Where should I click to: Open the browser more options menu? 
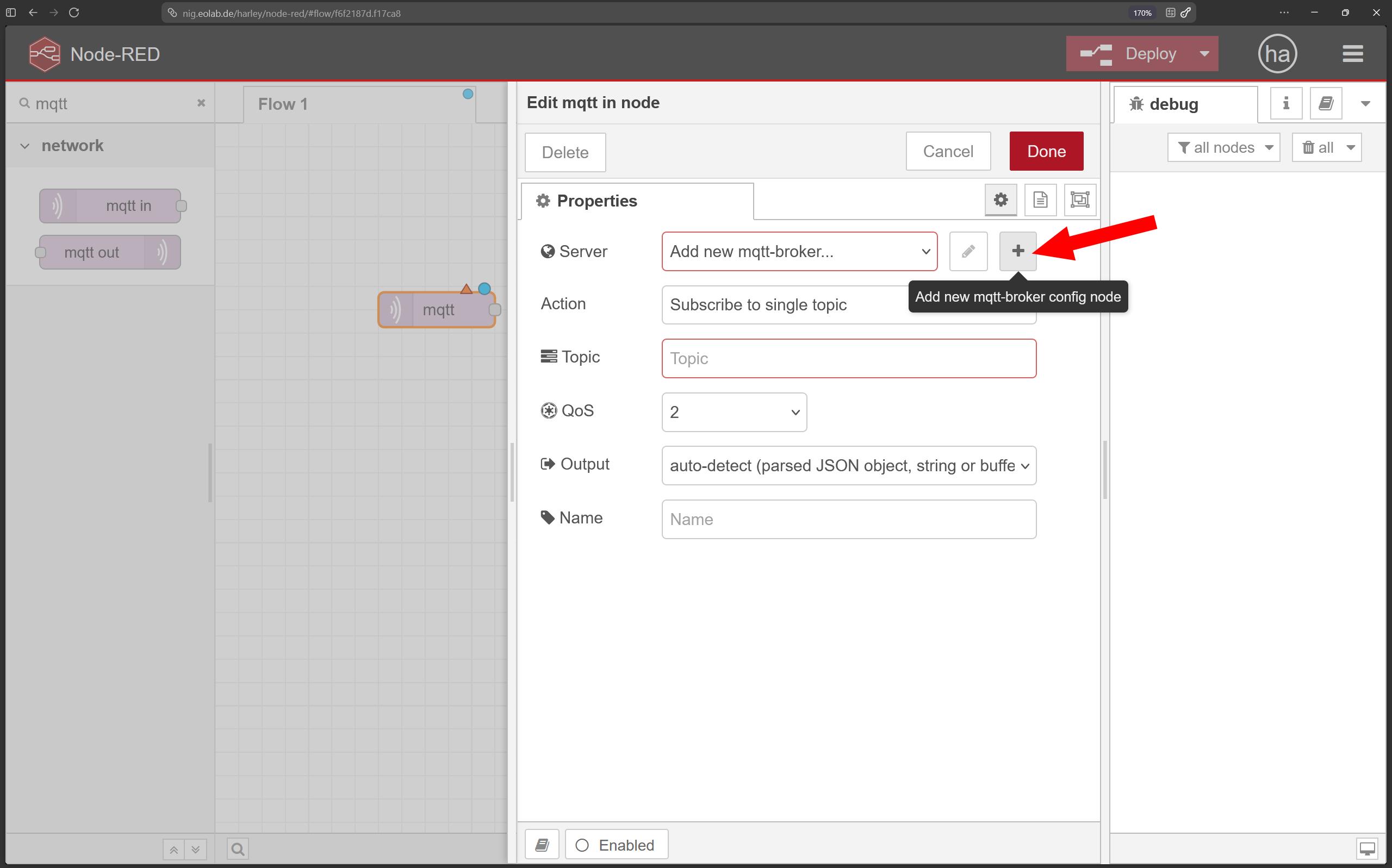1284,13
